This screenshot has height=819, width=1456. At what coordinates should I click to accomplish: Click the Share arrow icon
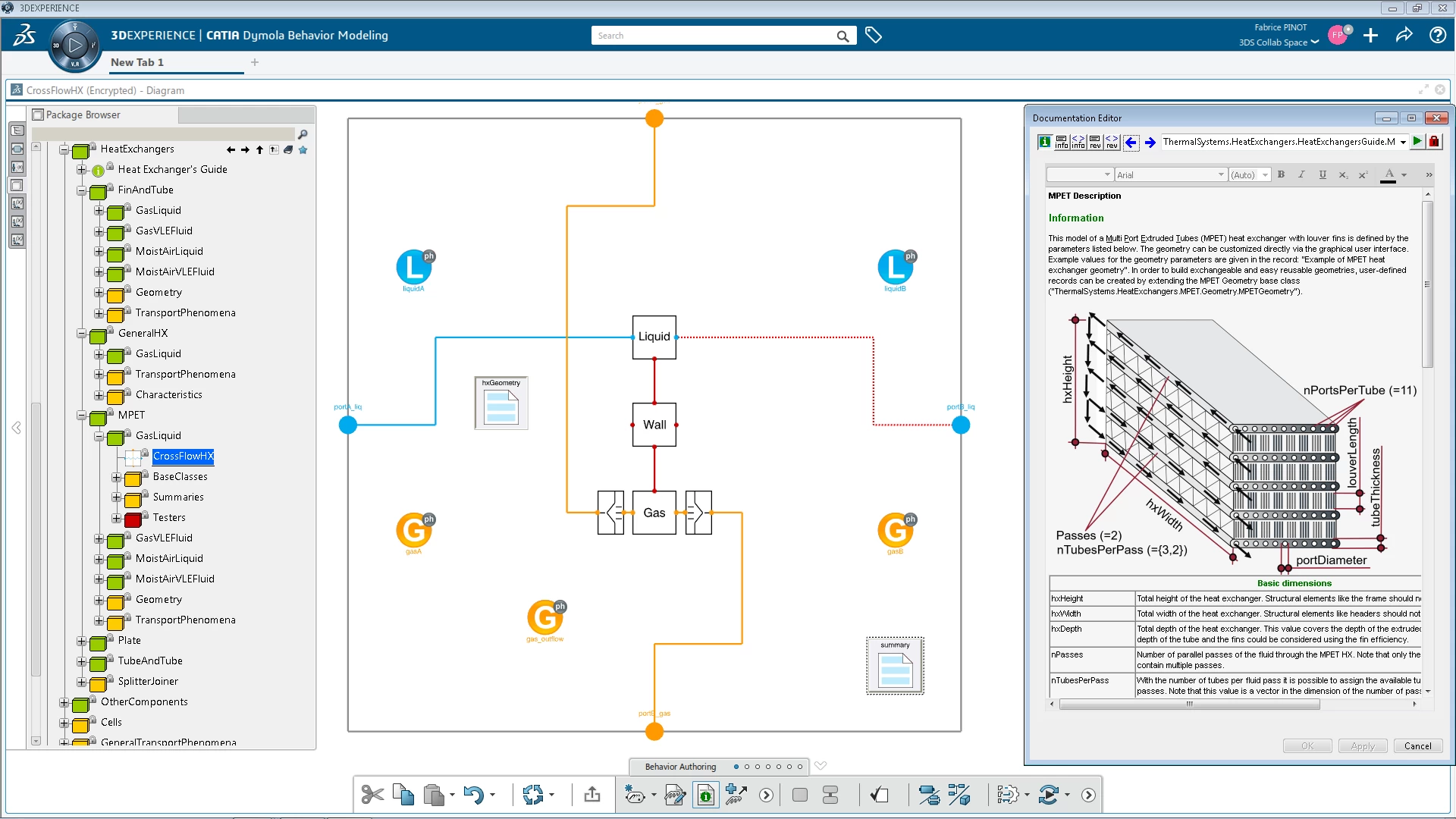coord(1404,36)
